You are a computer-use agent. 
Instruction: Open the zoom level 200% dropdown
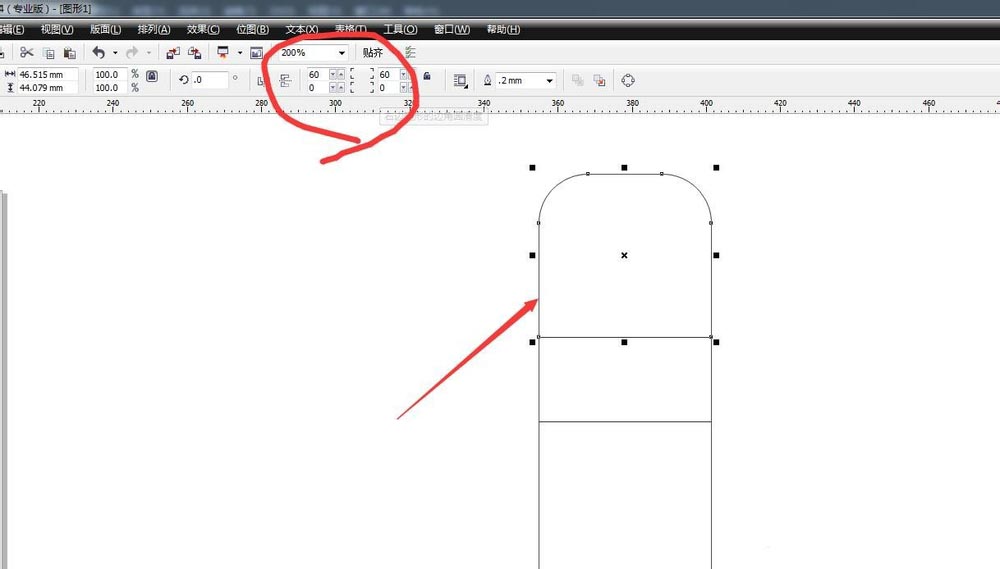pyautogui.click(x=342, y=53)
